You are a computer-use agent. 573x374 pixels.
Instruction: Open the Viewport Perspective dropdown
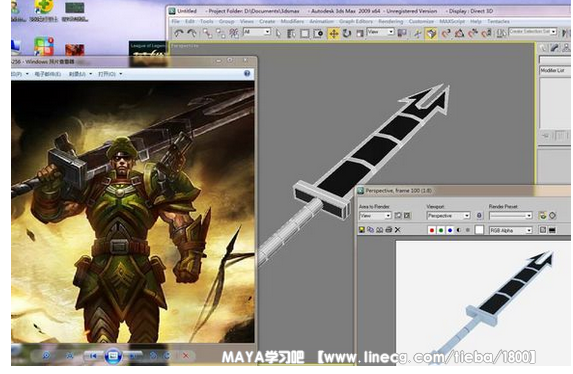click(448, 216)
